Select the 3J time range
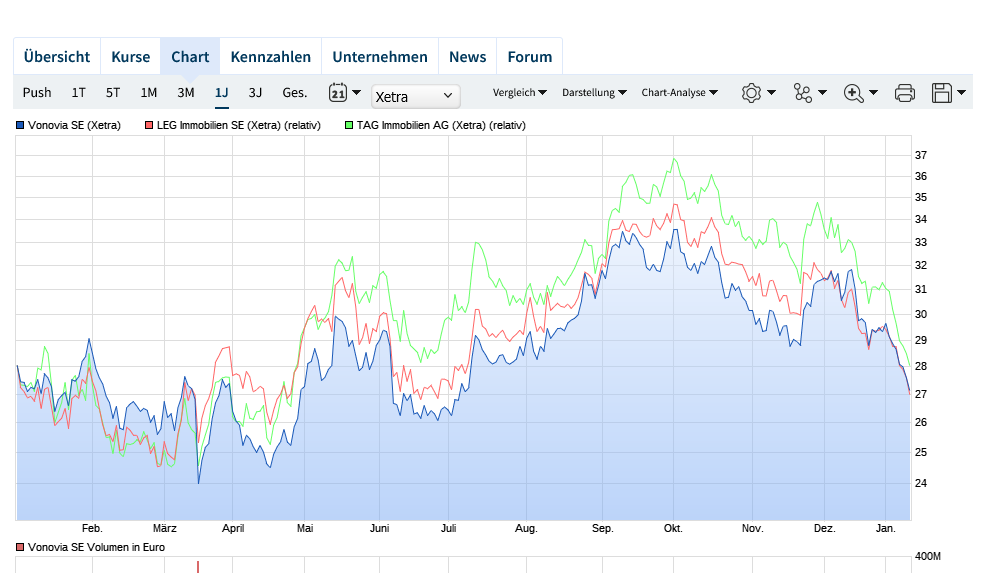The height and width of the screenshot is (573, 987). [x=255, y=93]
